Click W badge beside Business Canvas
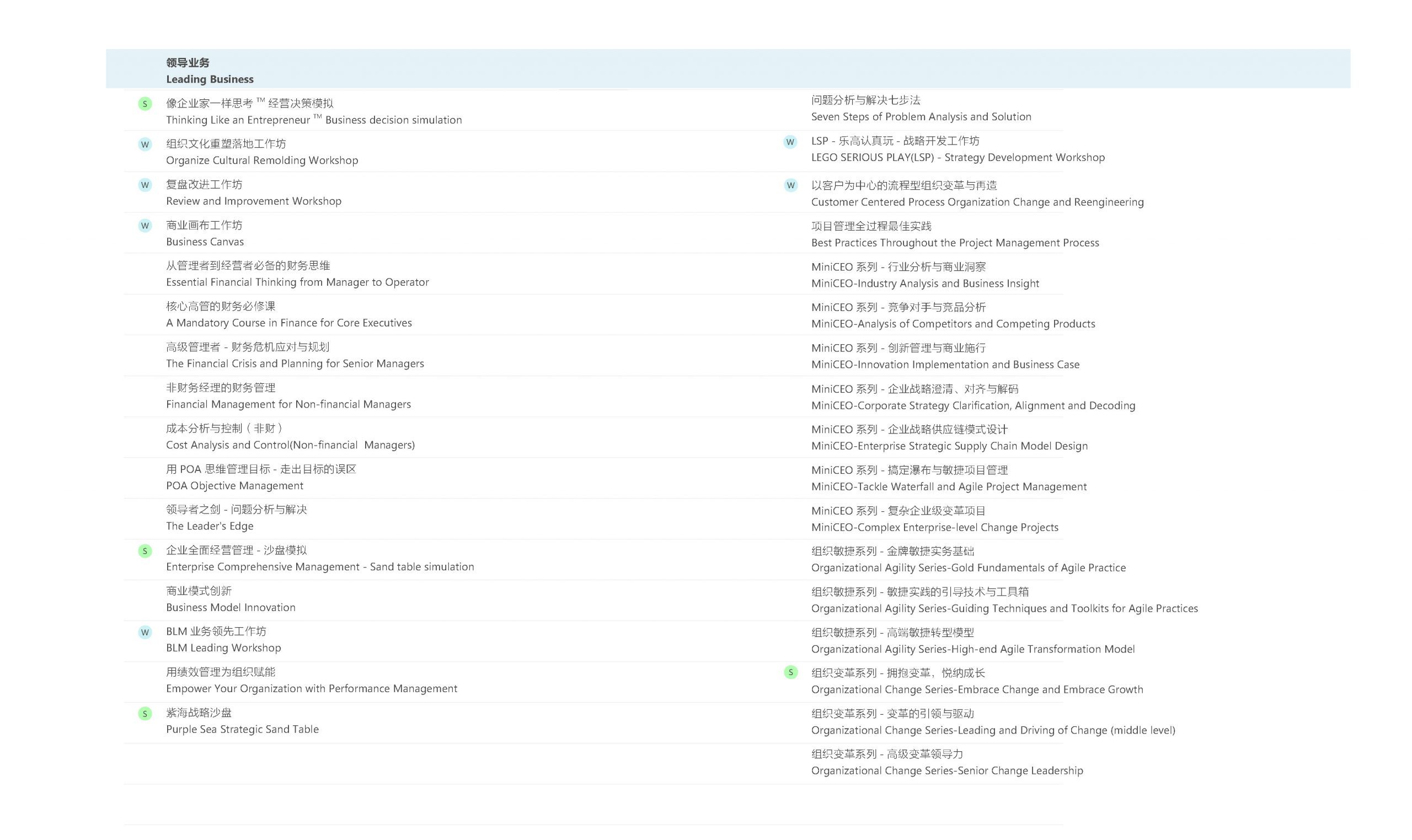The height and width of the screenshot is (840, 1412). (x=145, y=226)
